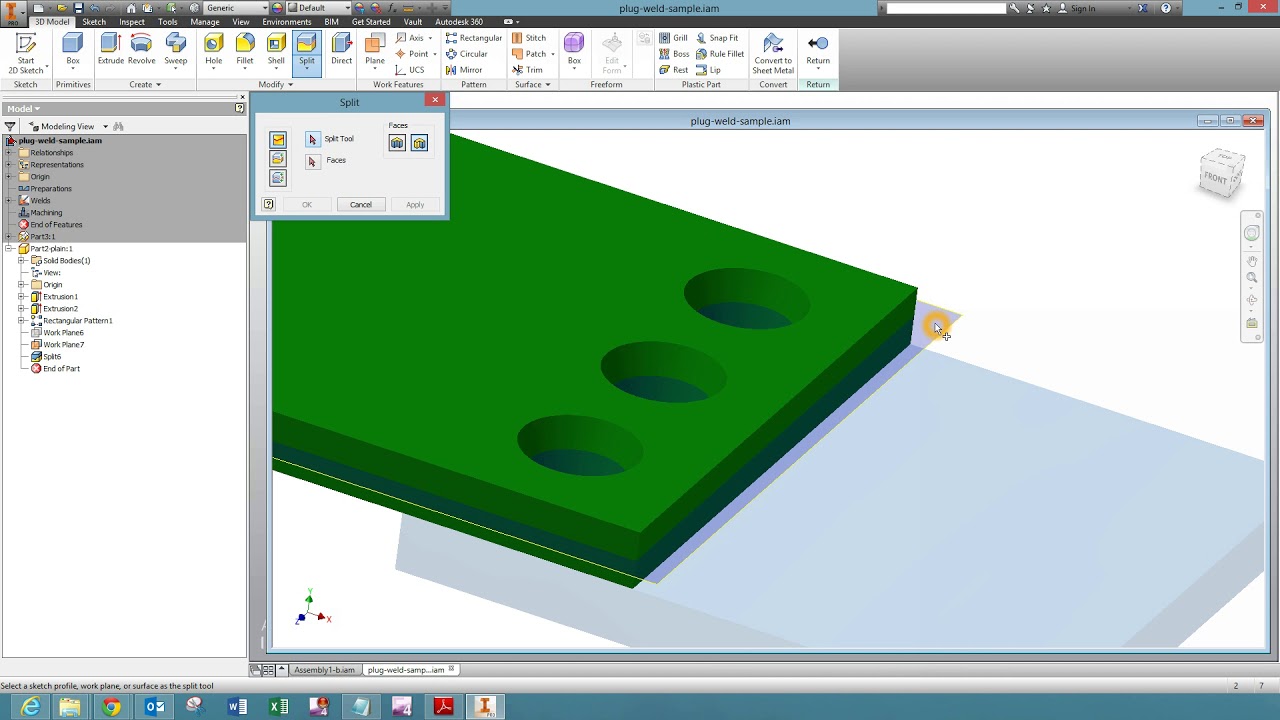Select the Rectangular pattern tool
The image size is (1280, 720).
tap(474, 38)
